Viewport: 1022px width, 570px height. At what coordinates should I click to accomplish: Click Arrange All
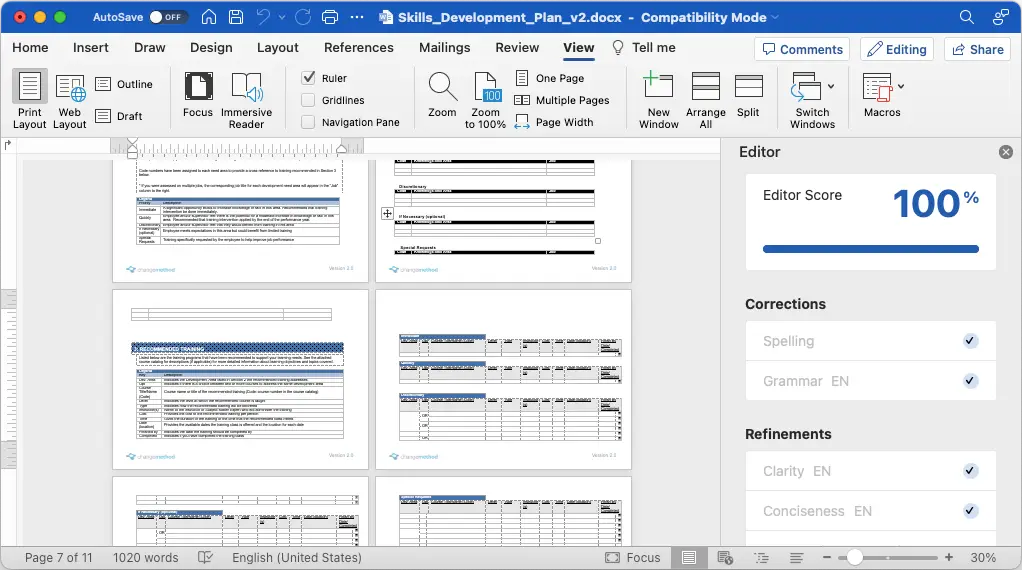click(x=706, y=100)
